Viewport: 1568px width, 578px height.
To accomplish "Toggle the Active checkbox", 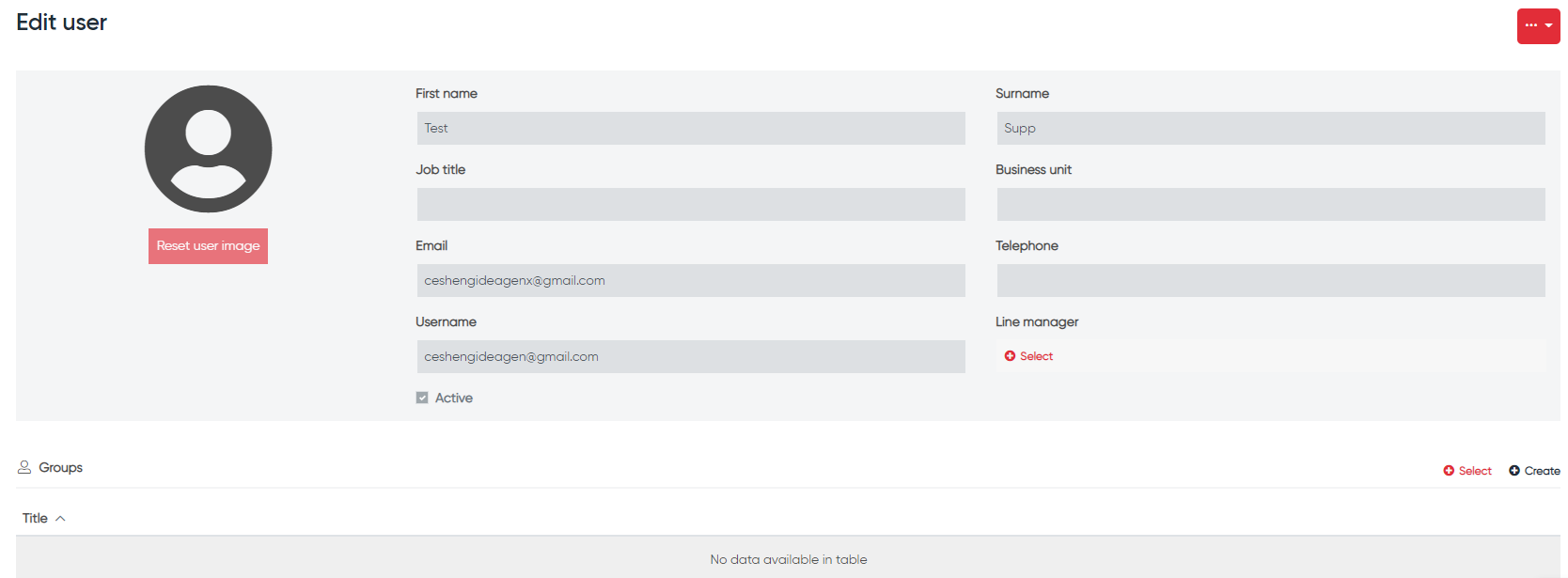I will [422, 398].
